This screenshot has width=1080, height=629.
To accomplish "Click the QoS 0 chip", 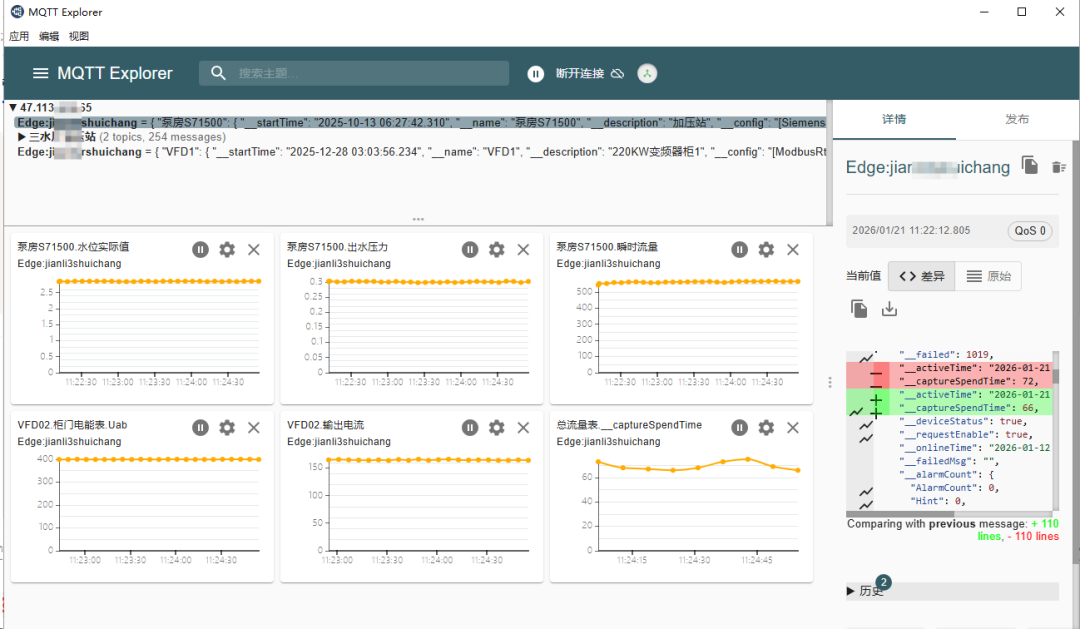I will 1030,231.
